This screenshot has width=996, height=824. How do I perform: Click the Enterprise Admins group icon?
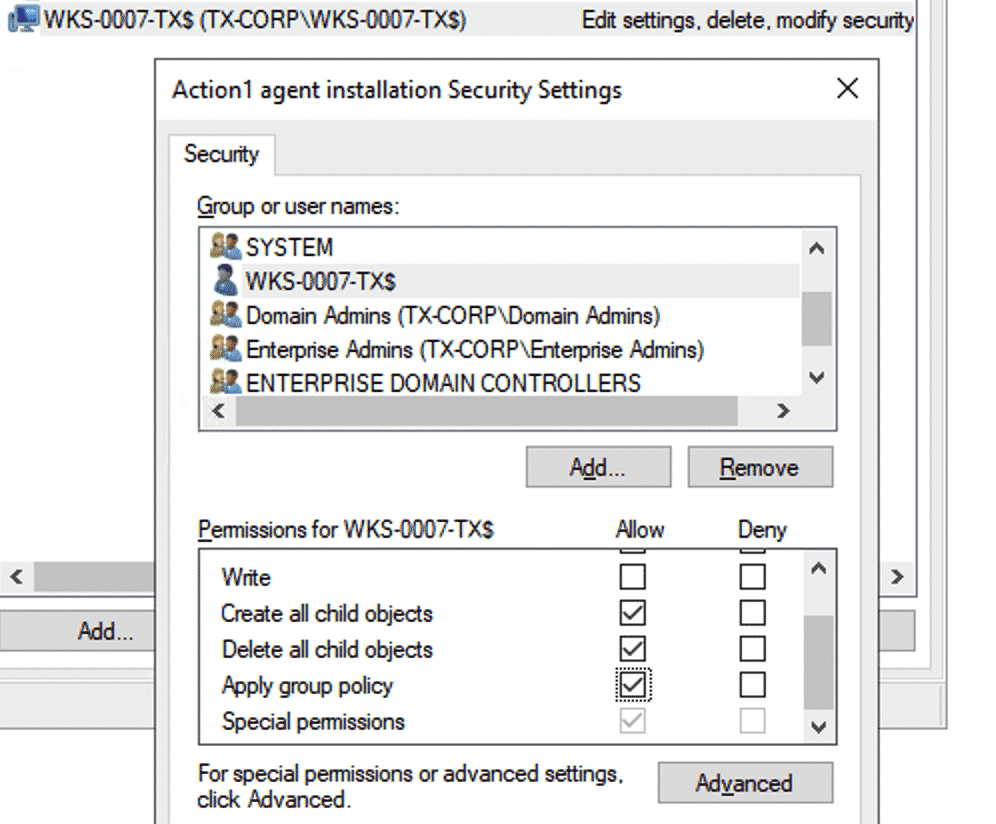(x=225, y=348)
